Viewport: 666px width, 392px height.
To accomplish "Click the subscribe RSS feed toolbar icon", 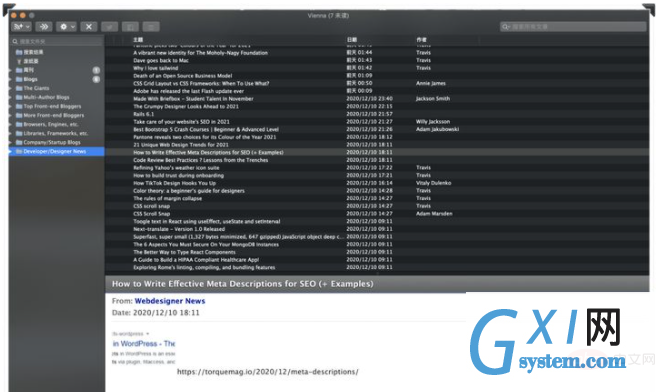I will [18, 27].
